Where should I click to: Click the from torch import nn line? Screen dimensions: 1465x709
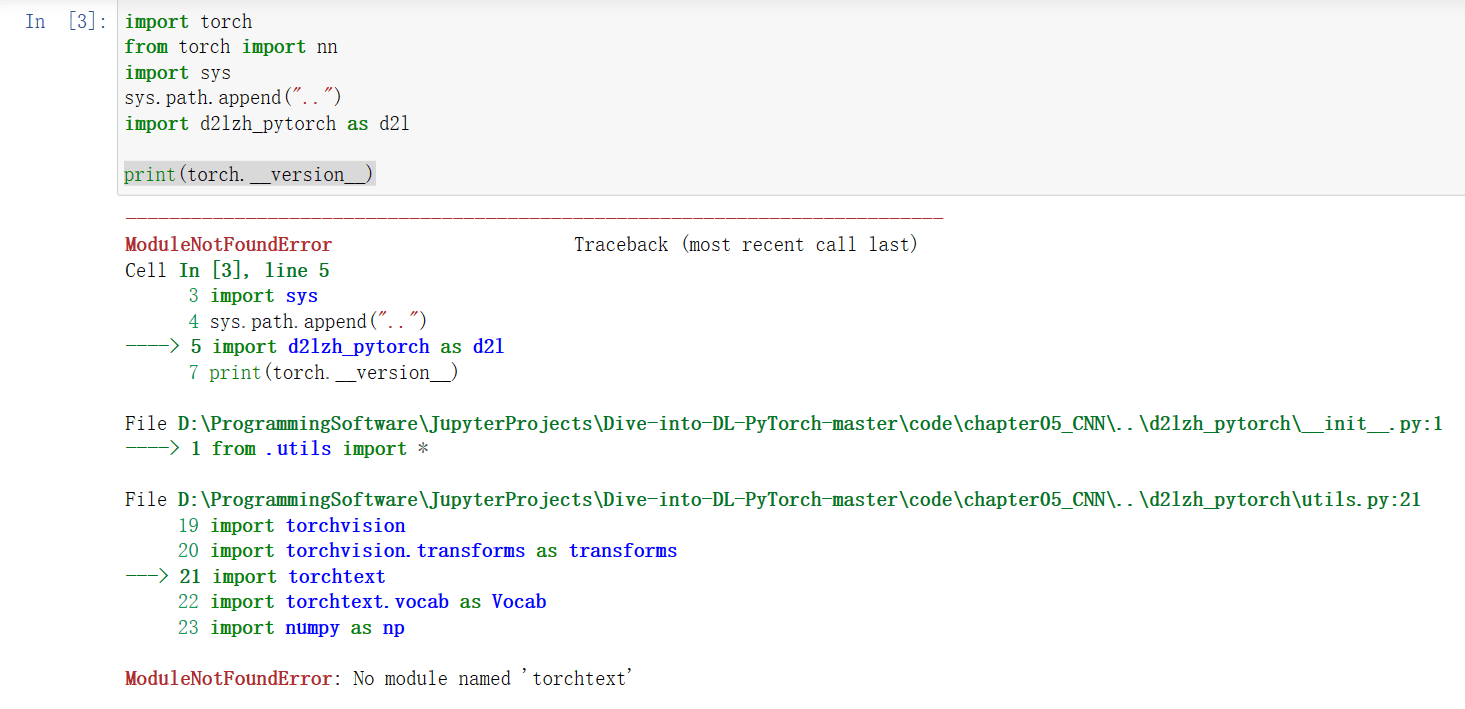click(230, 46)
